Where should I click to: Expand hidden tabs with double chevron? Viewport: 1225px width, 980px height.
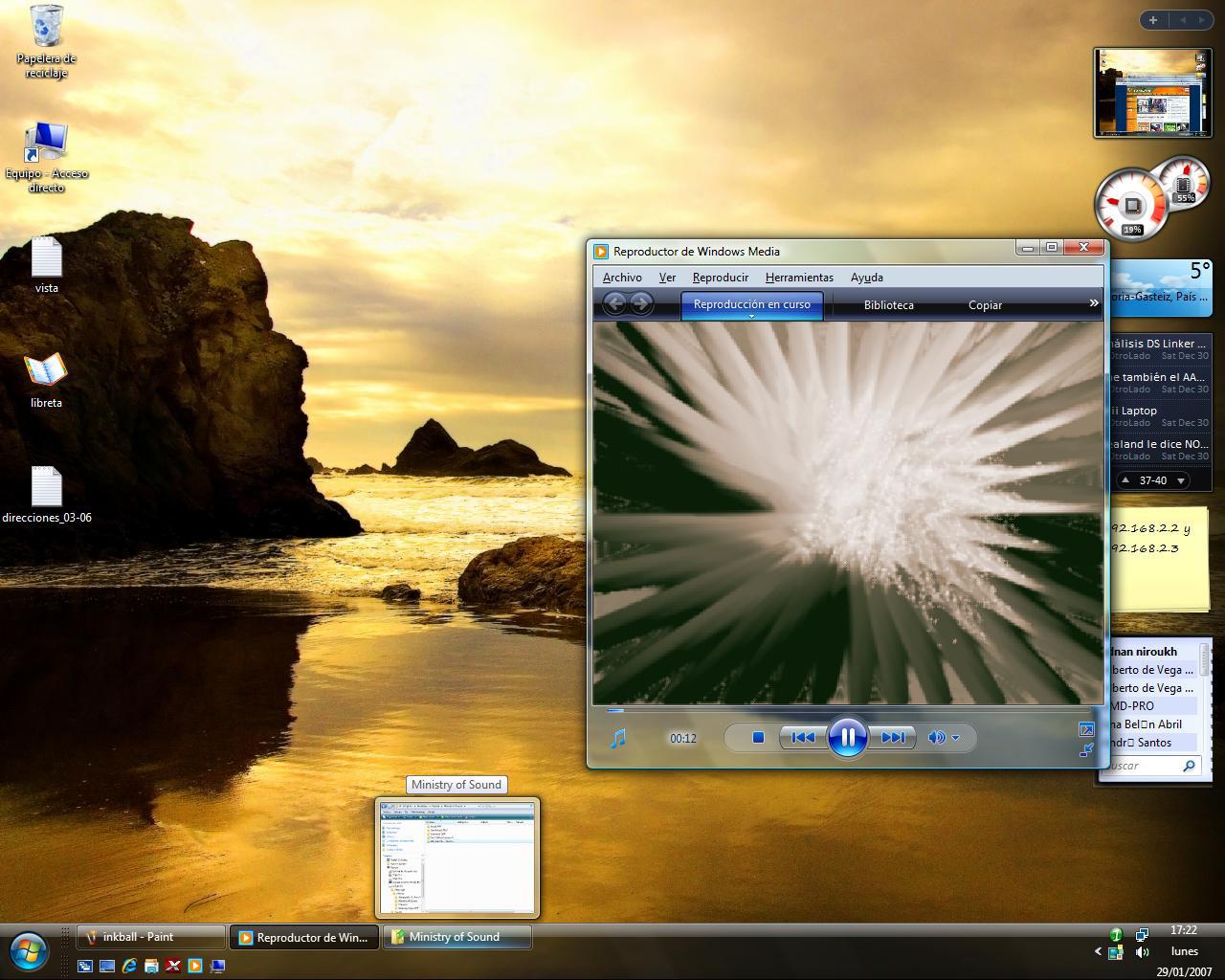pos(1094,303)
